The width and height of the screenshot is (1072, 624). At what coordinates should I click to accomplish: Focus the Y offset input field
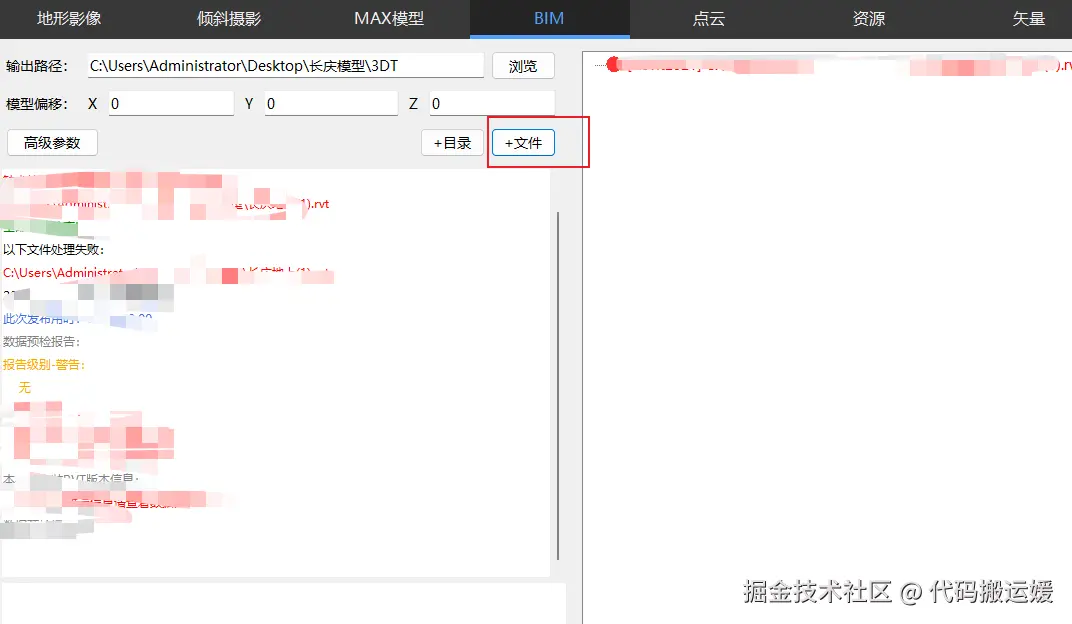click(x=331, y=104)
